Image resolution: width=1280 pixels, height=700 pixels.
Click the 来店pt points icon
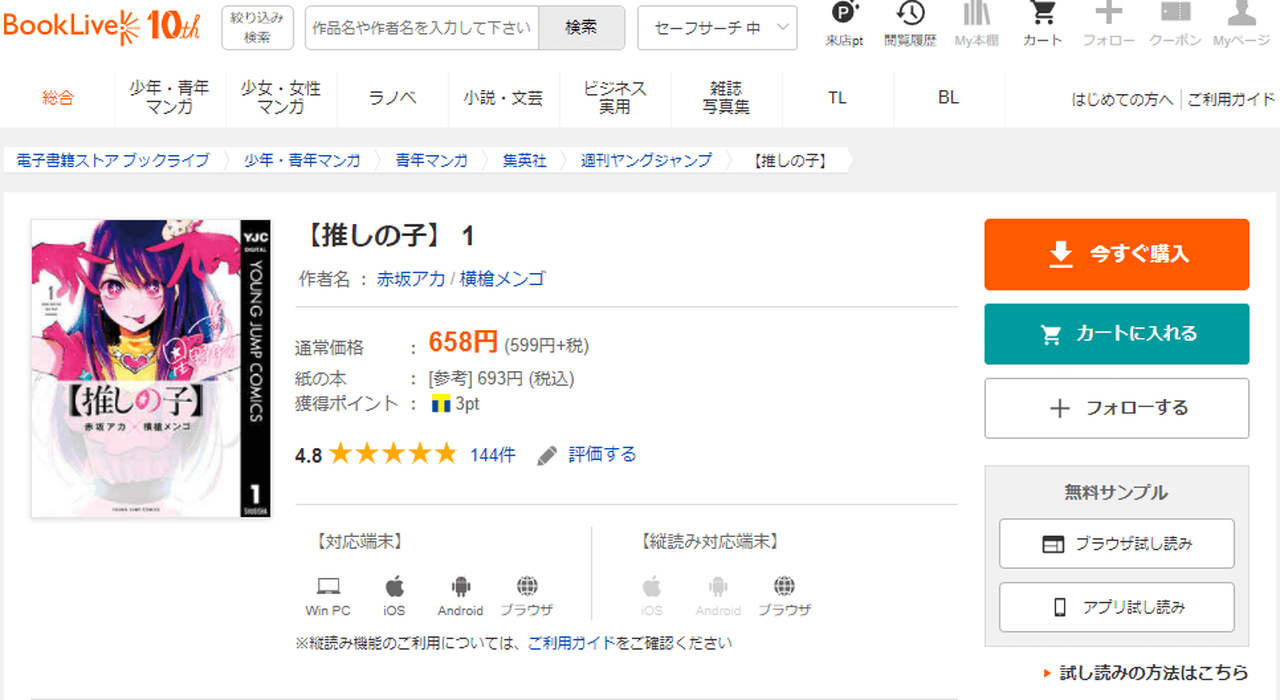point(845,15)
